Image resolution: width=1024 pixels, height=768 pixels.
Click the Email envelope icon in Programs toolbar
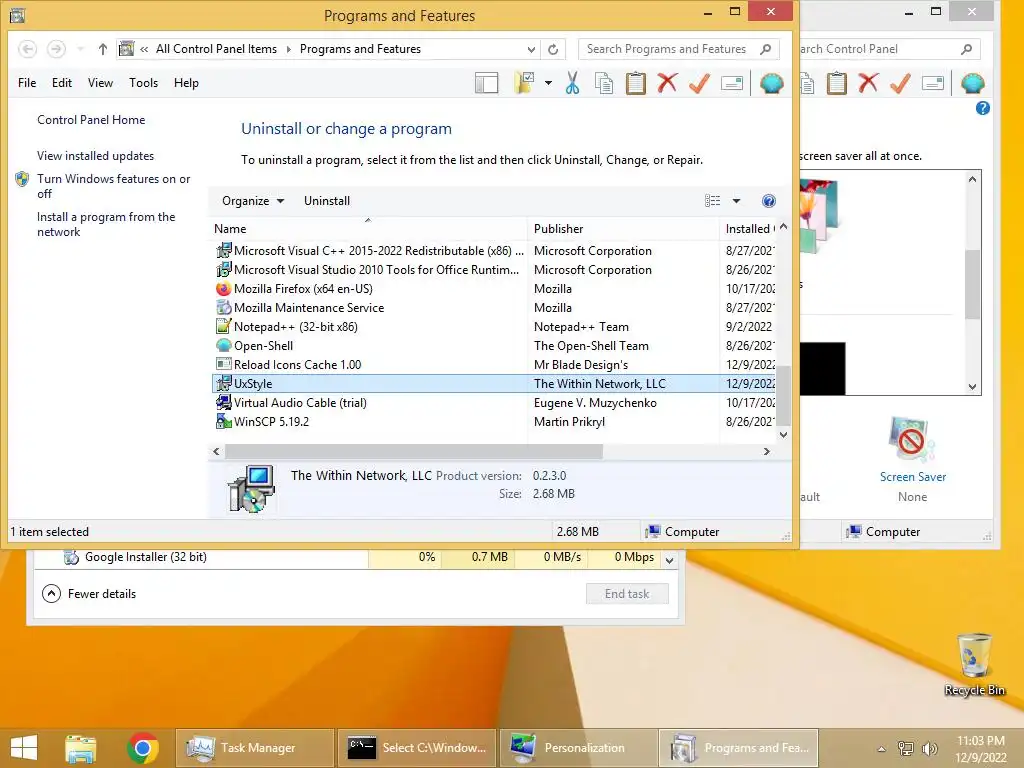(x=731, y=83)
